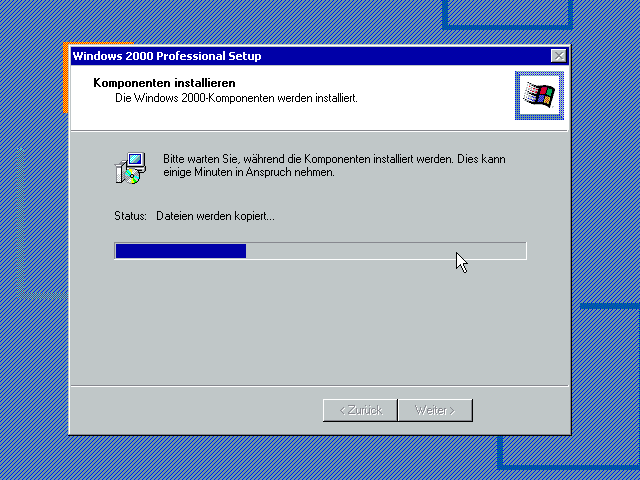Image resolution: width=640 pixels, height=480 pixels.
Task: Click the Windows flag logo in header
Action: pyautogui.click(x=539, y=96)
